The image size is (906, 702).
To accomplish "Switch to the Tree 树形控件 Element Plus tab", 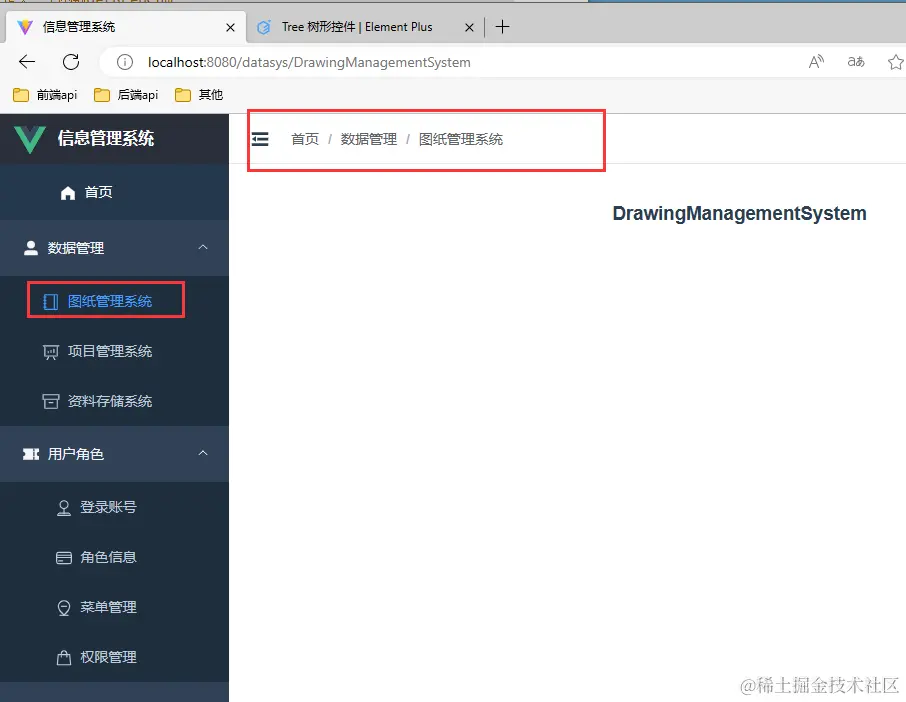I will click(x=365, y=27).
